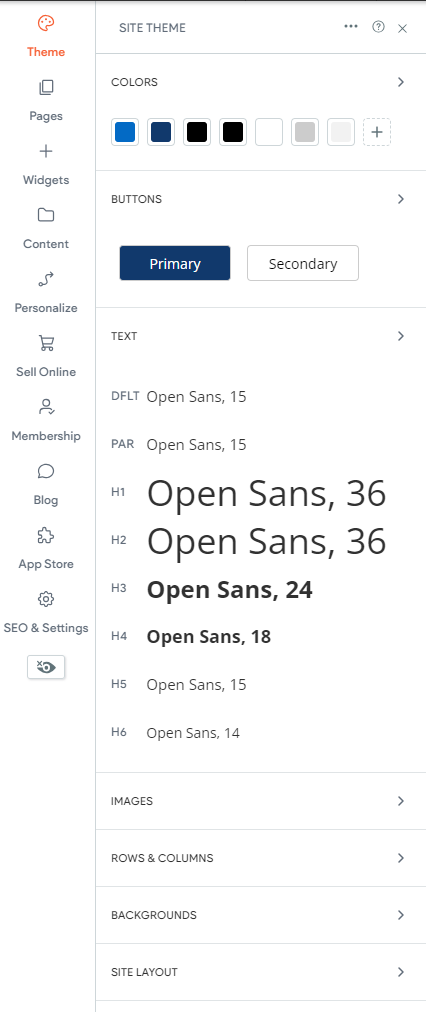This screenshot has width=426, height=1012.
Task: Add a new color with plus swatch
Action: pyautogui.click(x=377, y=132)
